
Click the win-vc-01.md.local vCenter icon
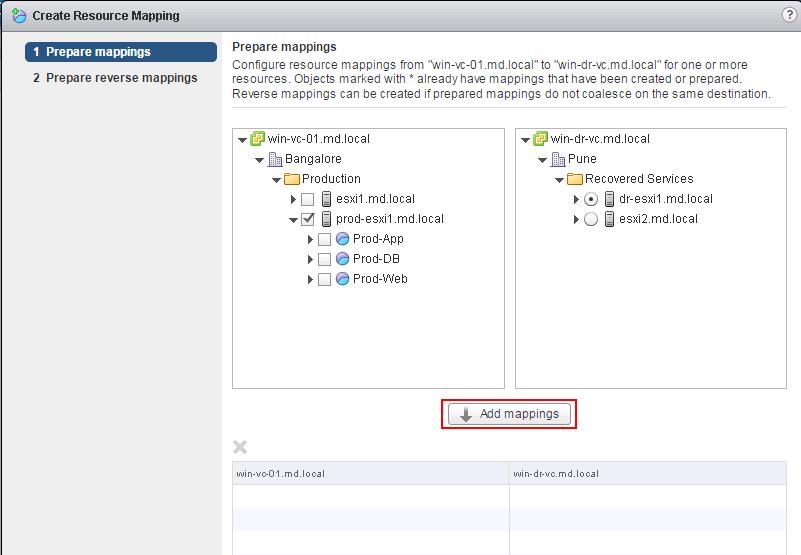pyautogui.click(x=257, y=138)
